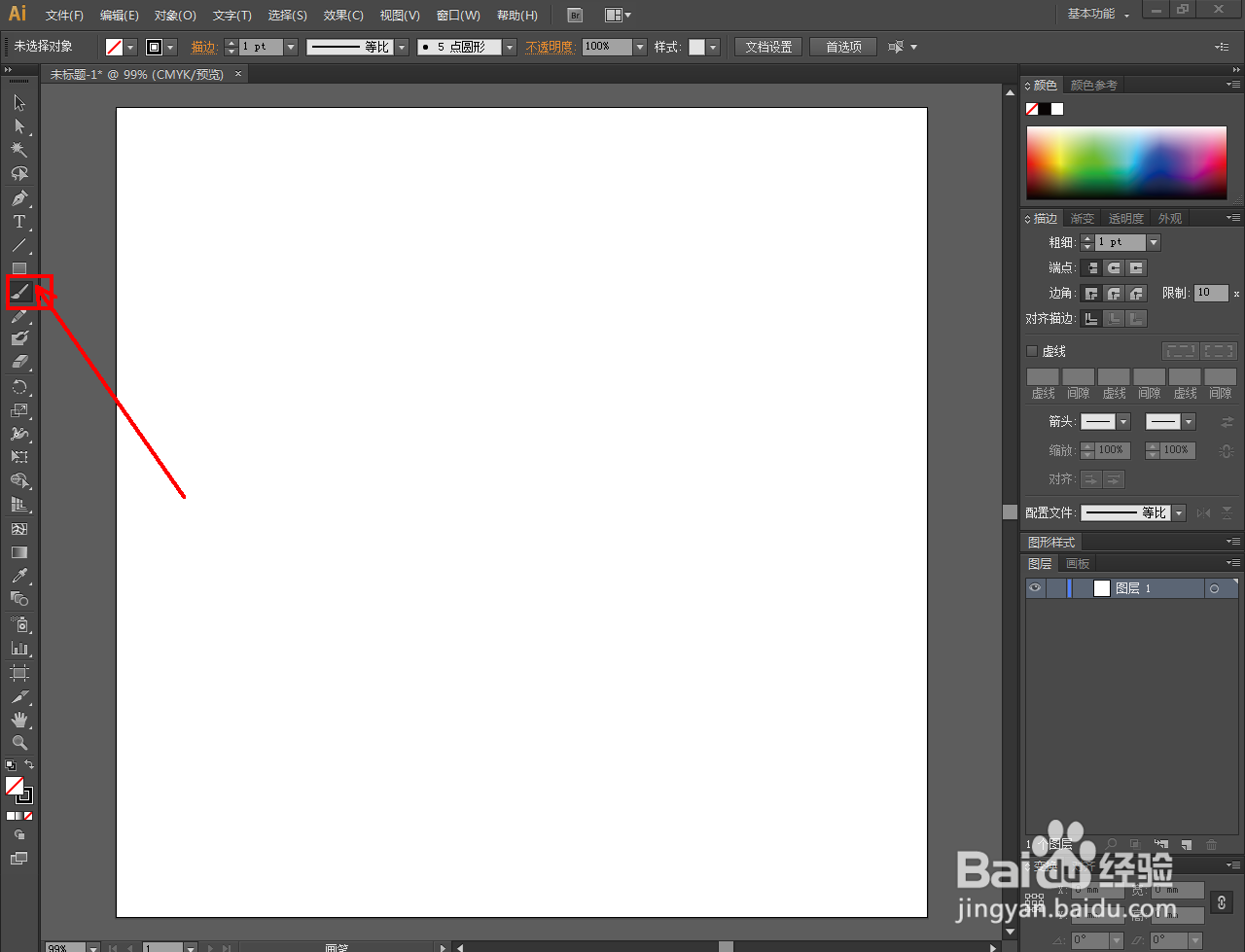Open the 5 点圆形 brush definition dropdown
Viewport: 1245px width, 952px height.
coord(510,47)
